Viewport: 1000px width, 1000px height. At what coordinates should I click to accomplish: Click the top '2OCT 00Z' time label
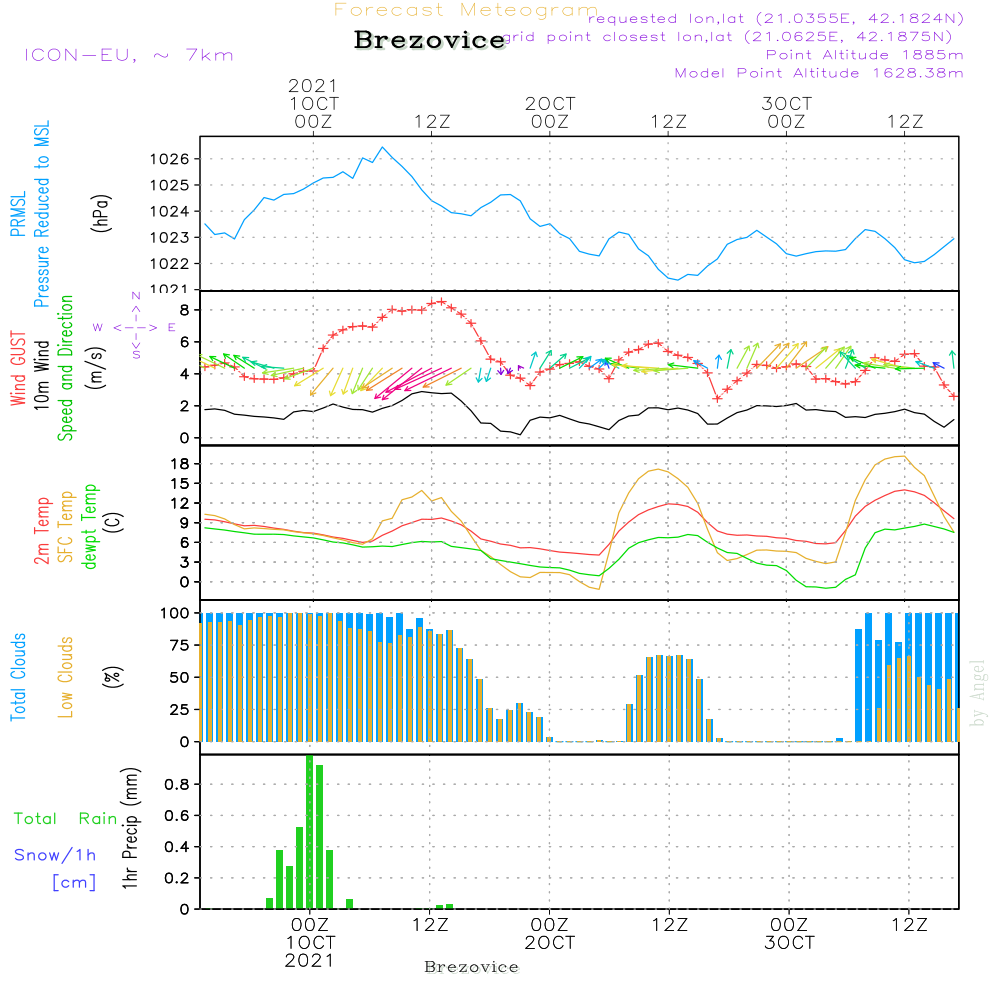(550, 112)
